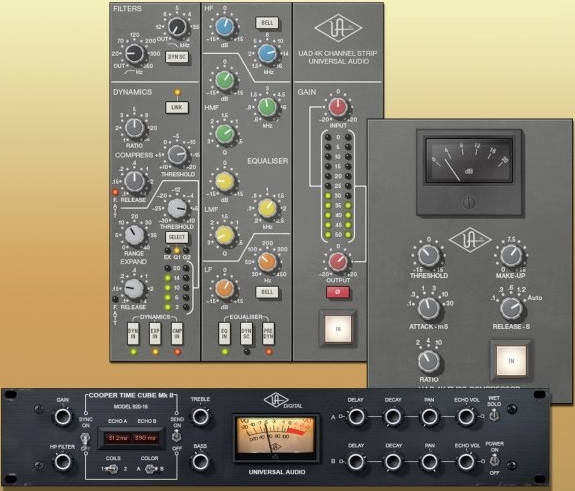Toggle the LINK button in Dynamics
This screenshot has height=491, width=575.
(177, 107)
